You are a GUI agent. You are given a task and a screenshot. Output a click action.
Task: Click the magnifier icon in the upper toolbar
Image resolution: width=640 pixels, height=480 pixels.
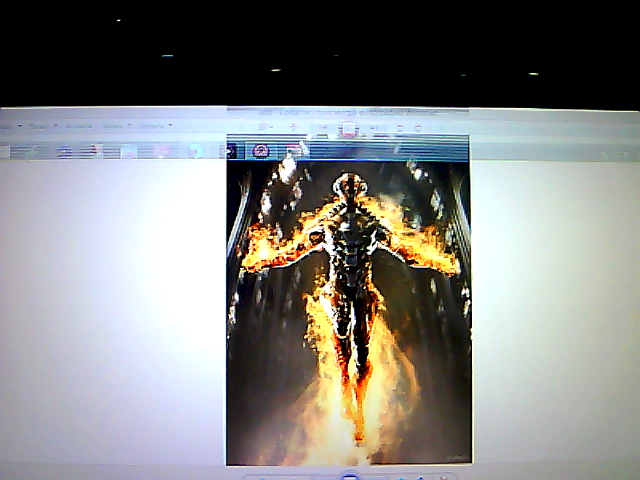(262, 128)
